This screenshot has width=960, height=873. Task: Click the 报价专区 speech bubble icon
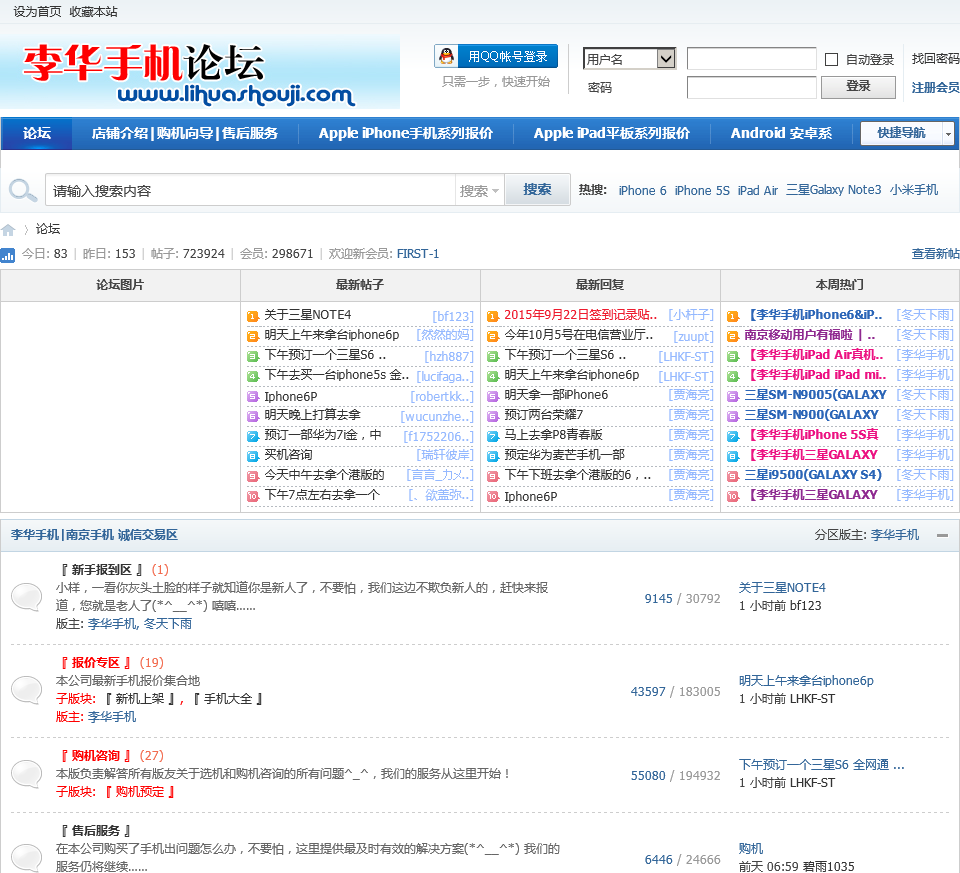click(x=26, y=690)
